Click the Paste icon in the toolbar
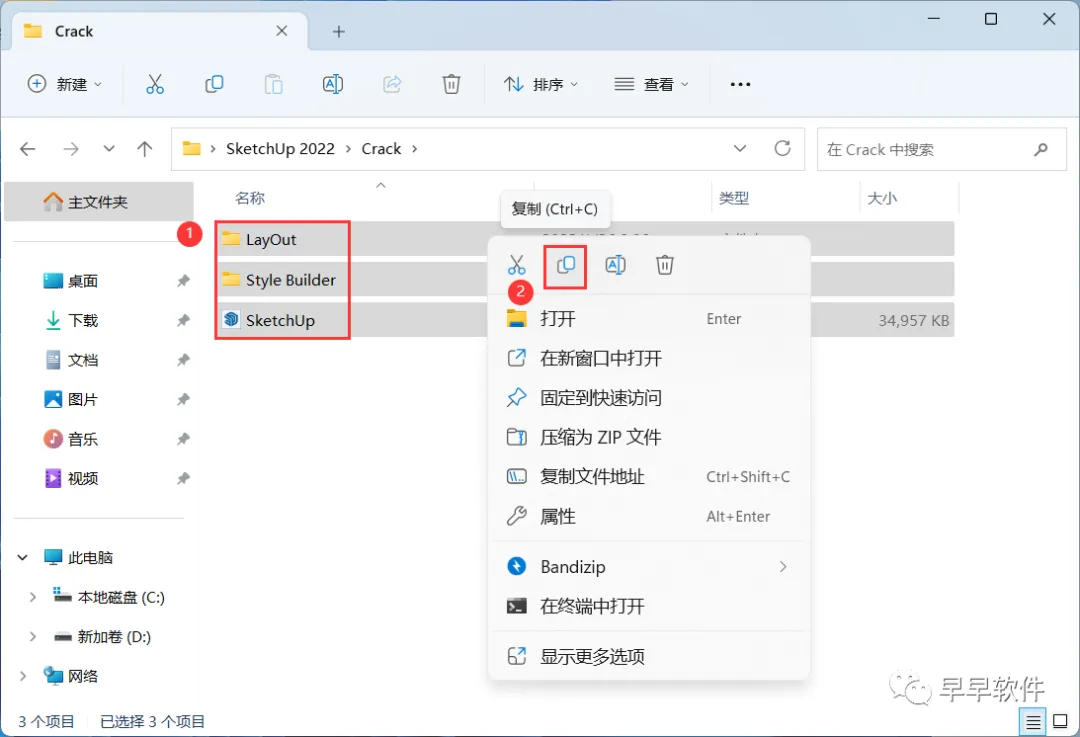 click(x=273, y=84)
